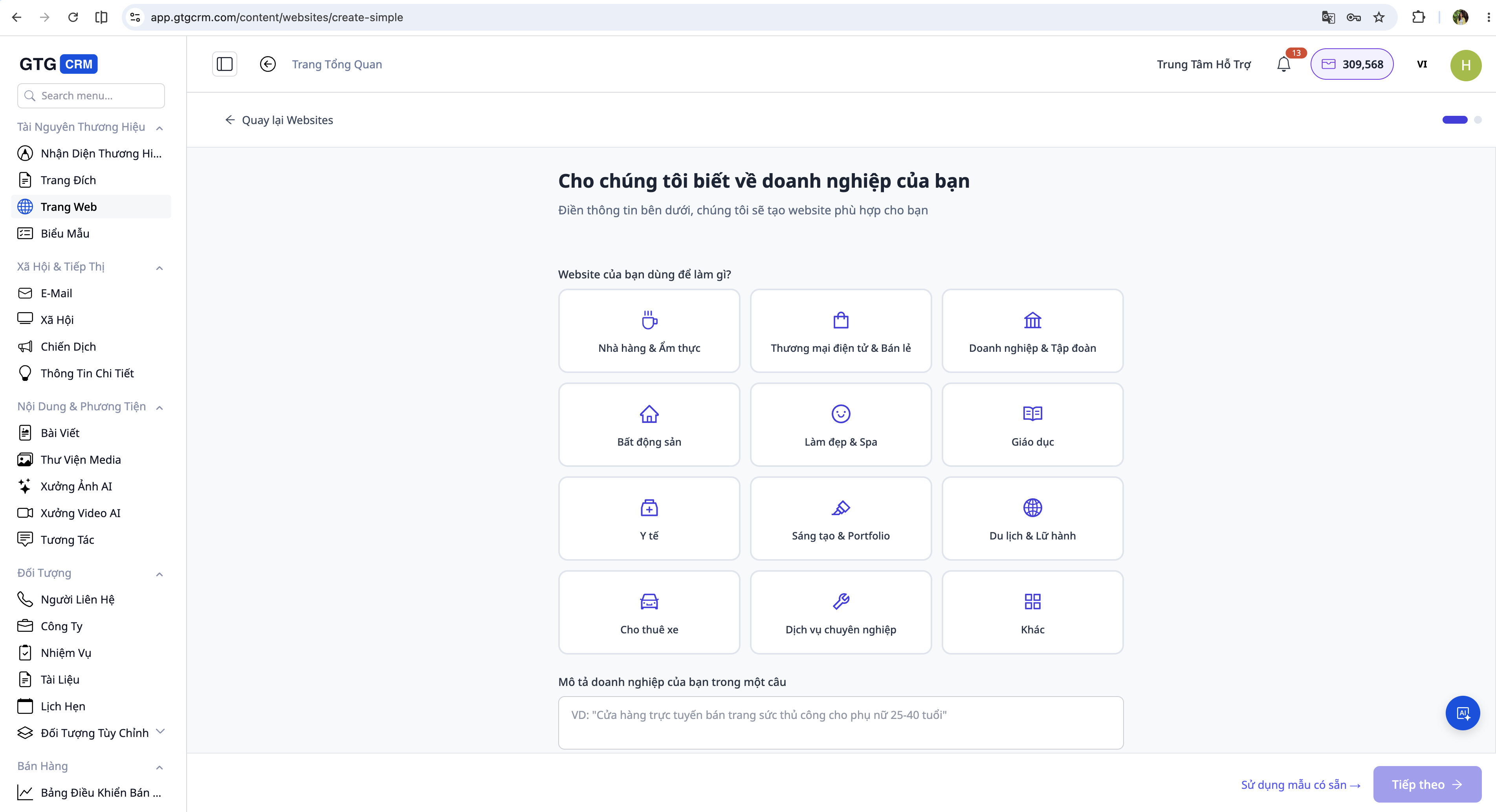Open Trang Tổng Quan link
Viewport: 1496px width, 812px height.
[337, 64]
